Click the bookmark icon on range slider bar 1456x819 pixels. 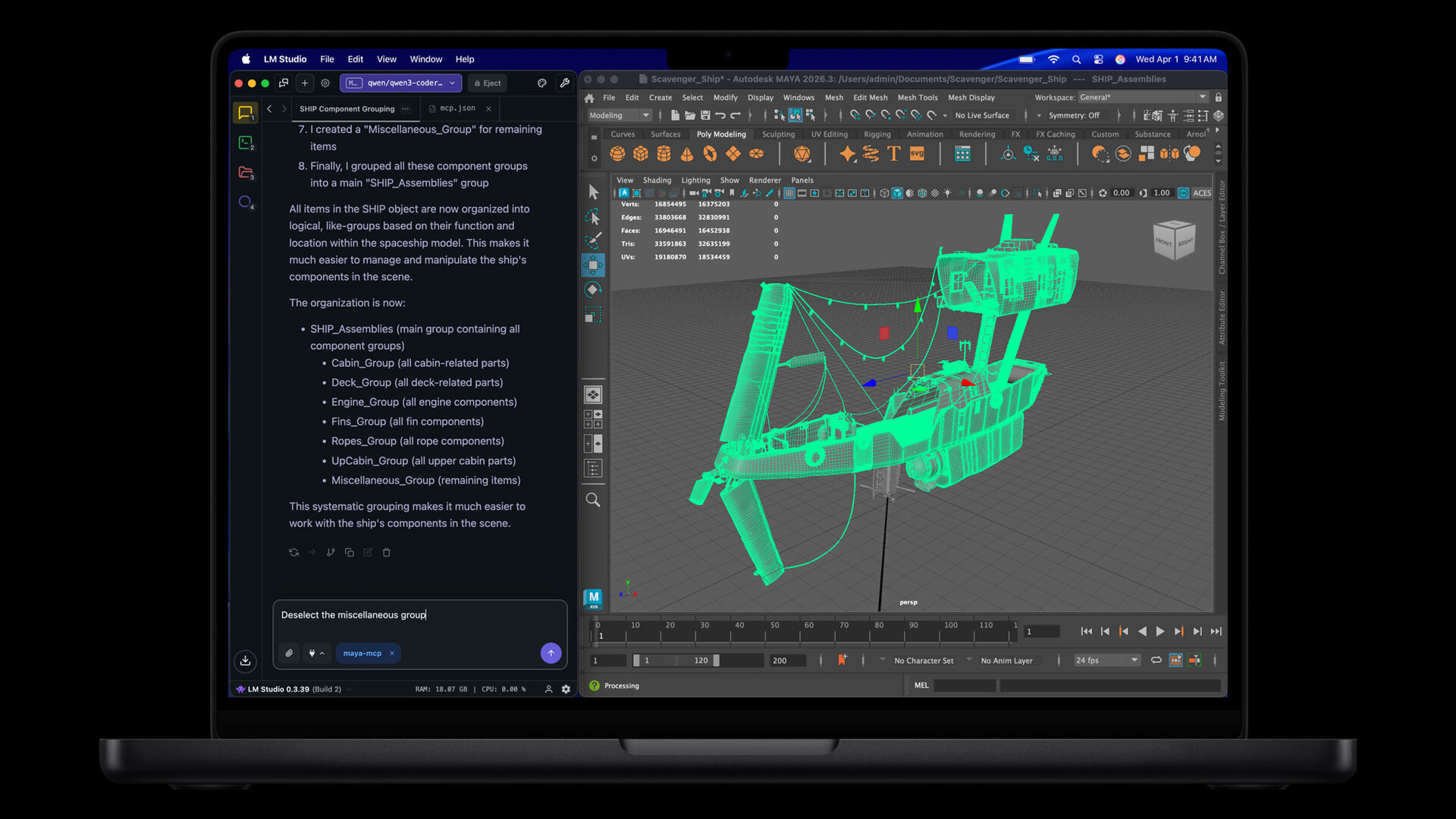tap(842, 660)
